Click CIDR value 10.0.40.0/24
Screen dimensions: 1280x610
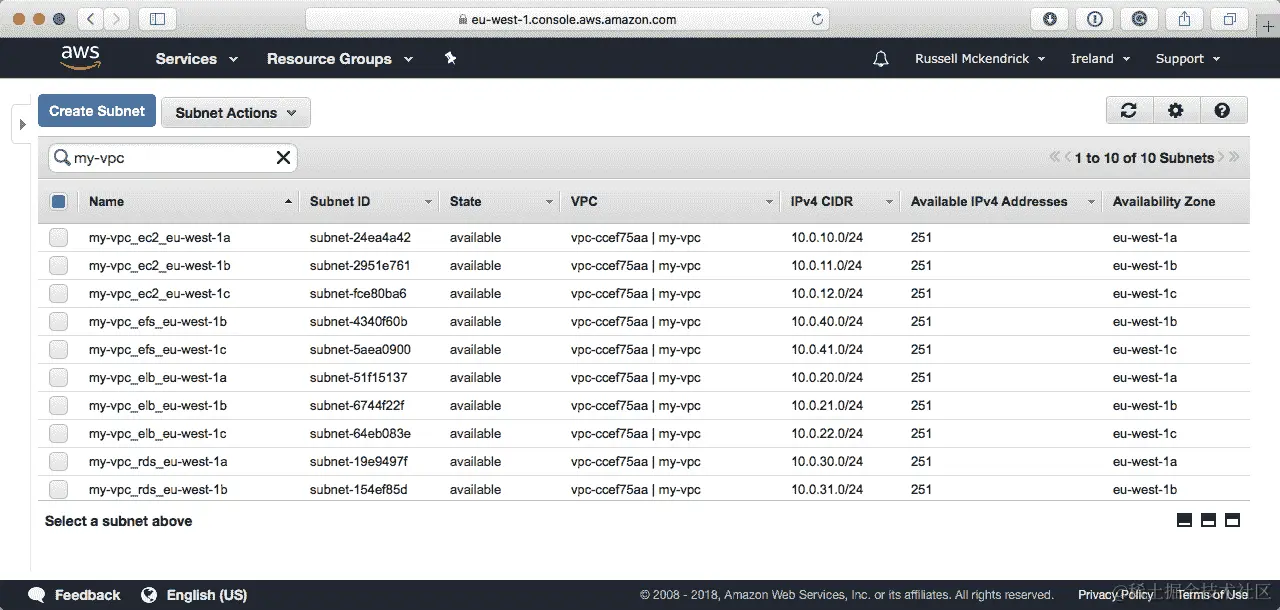pyautogui.click(x=826, y=322)
